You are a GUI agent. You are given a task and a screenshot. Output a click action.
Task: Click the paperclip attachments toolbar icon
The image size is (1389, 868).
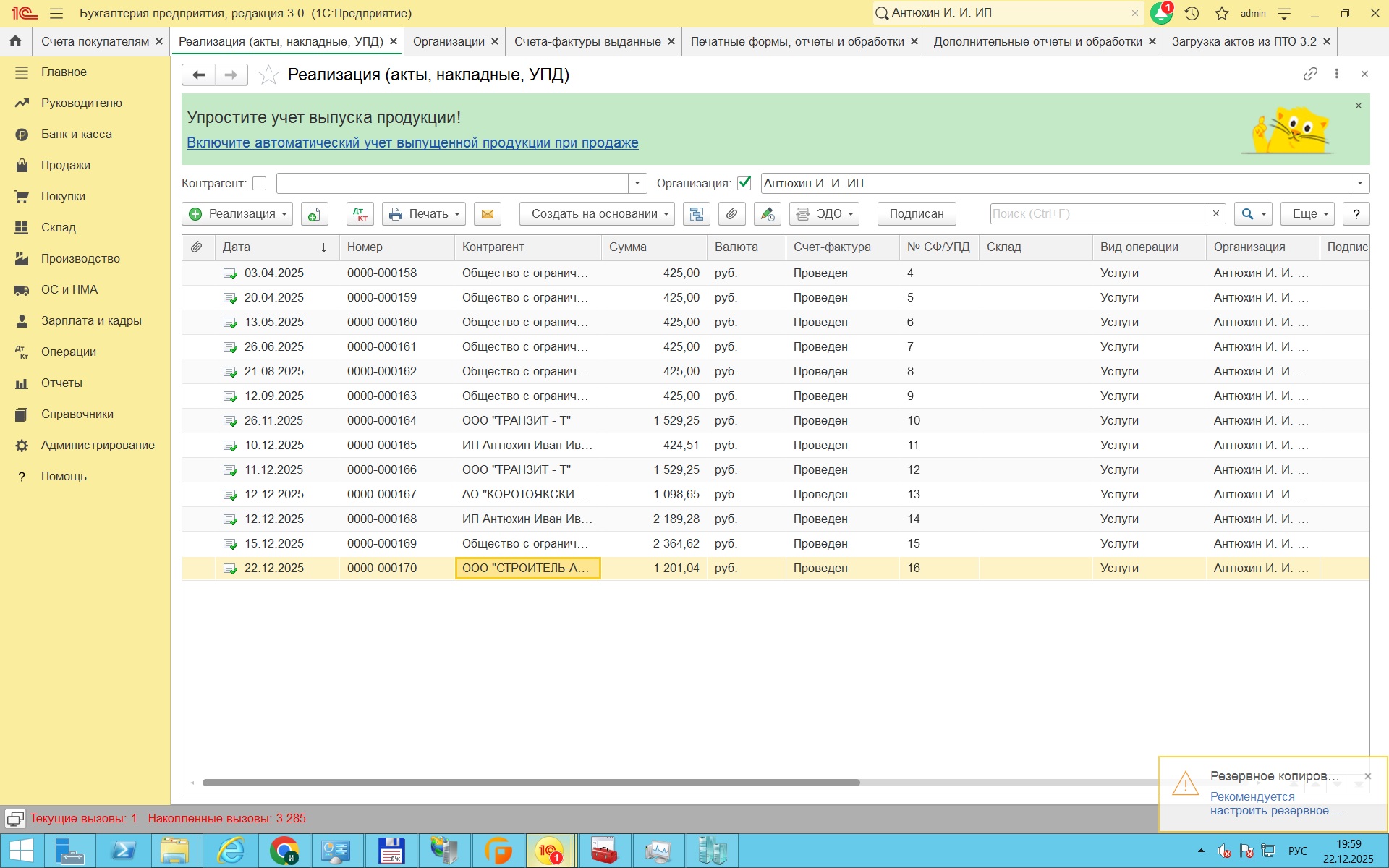click(732, 214)
